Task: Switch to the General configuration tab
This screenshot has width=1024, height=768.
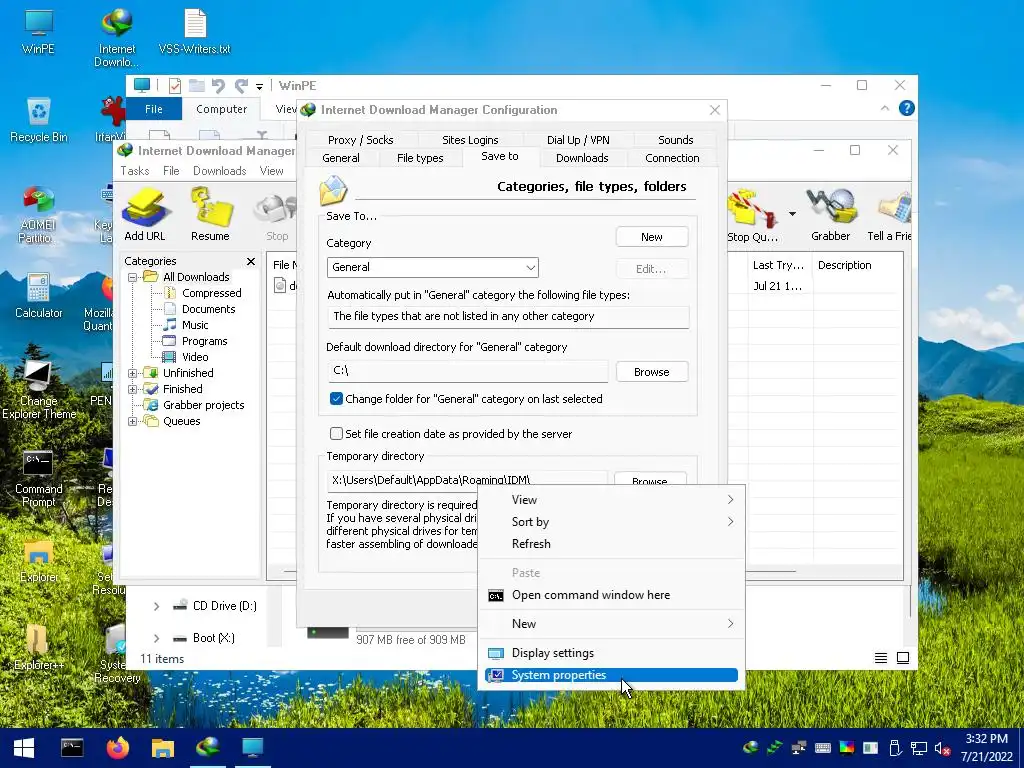Action: [341, 158]
